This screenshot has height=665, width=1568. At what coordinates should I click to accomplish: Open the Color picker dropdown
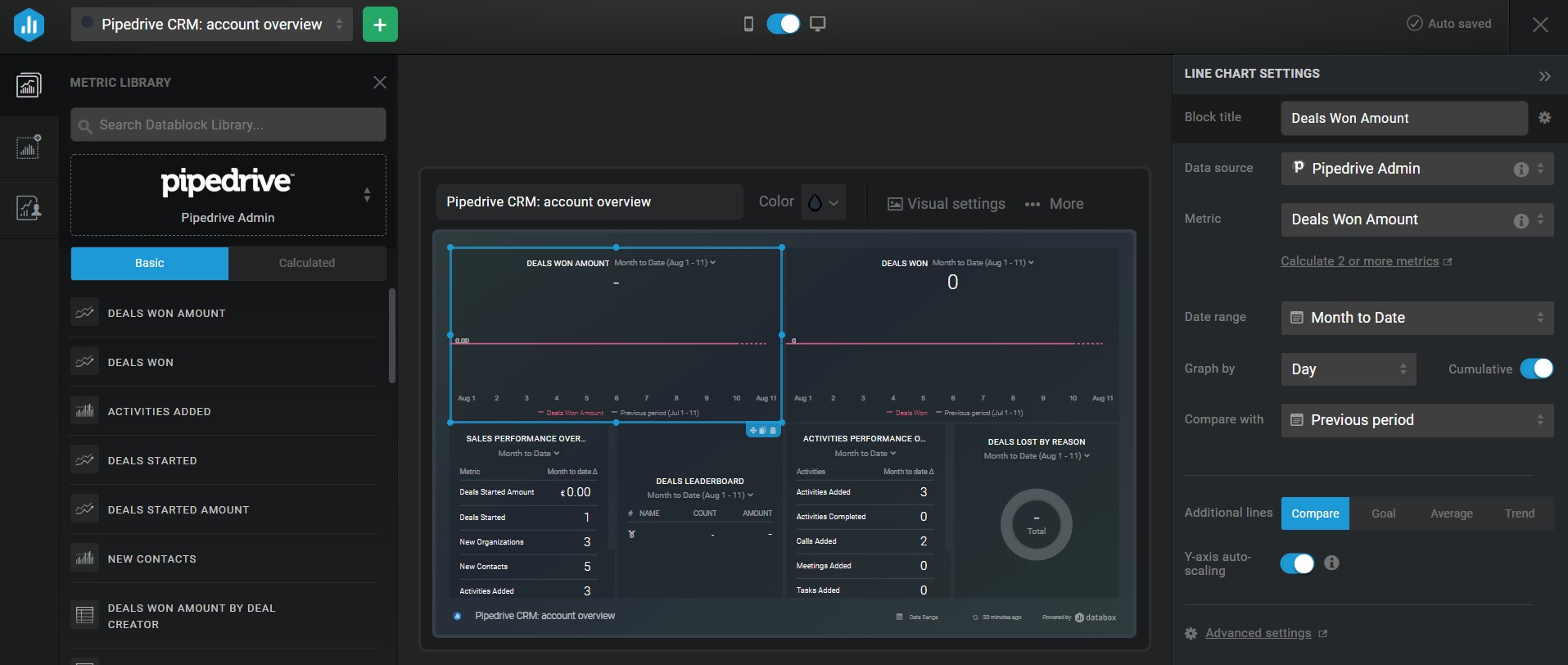(x=823, y=202)
